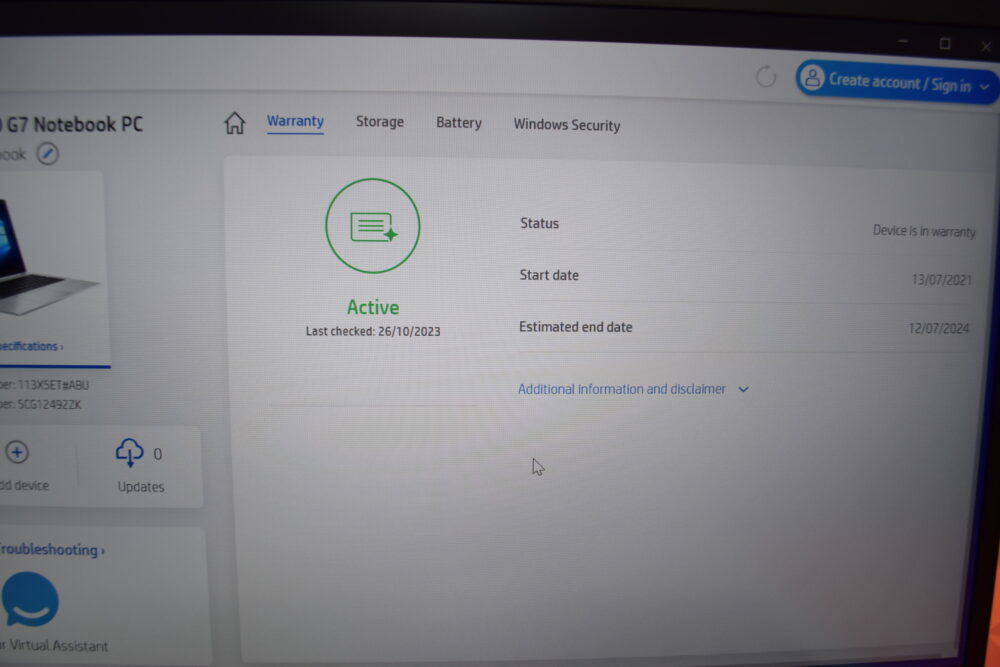Click the updates count 0

click(x=158, y=454)
